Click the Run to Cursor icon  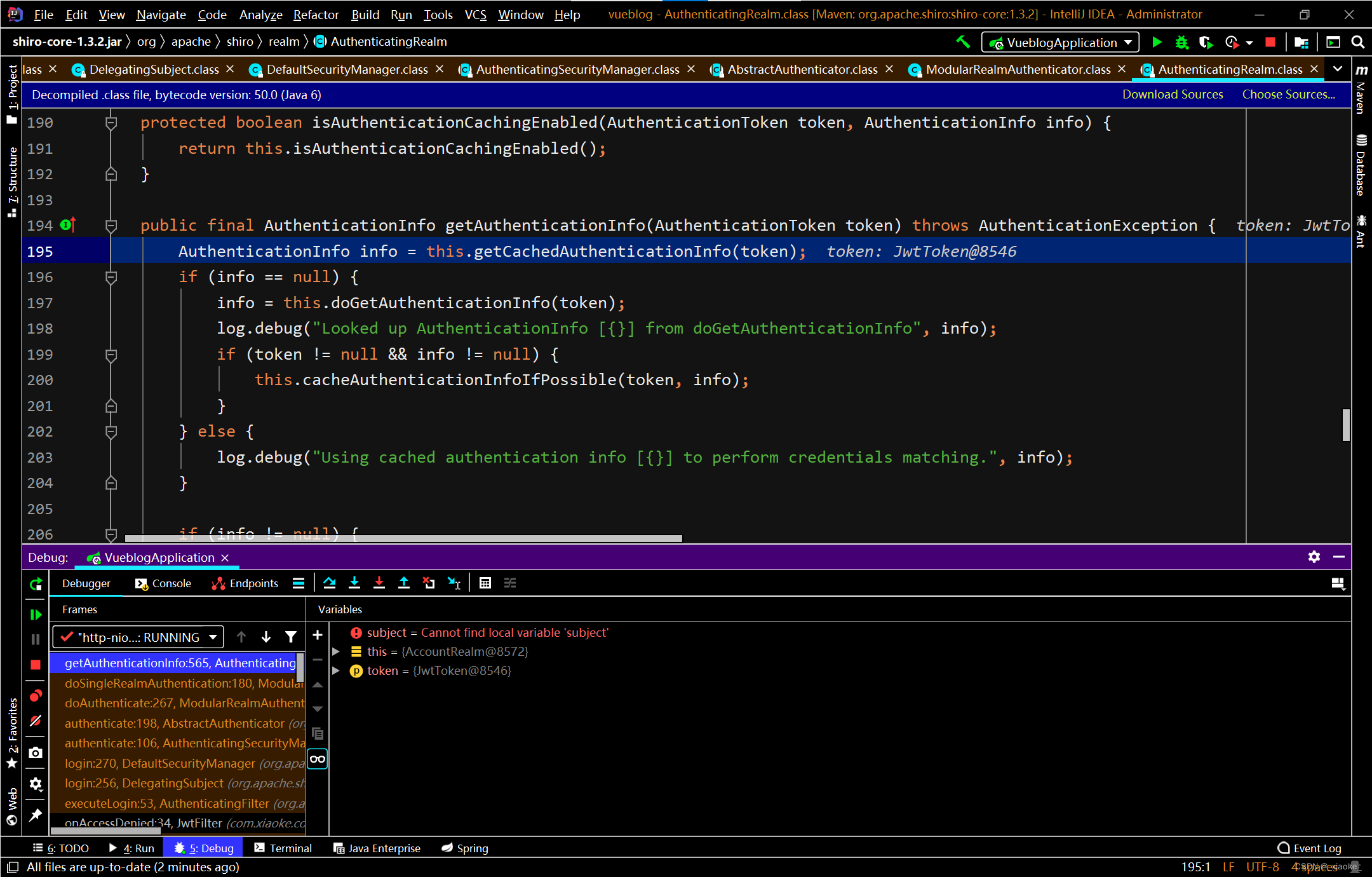click(454, 583)
